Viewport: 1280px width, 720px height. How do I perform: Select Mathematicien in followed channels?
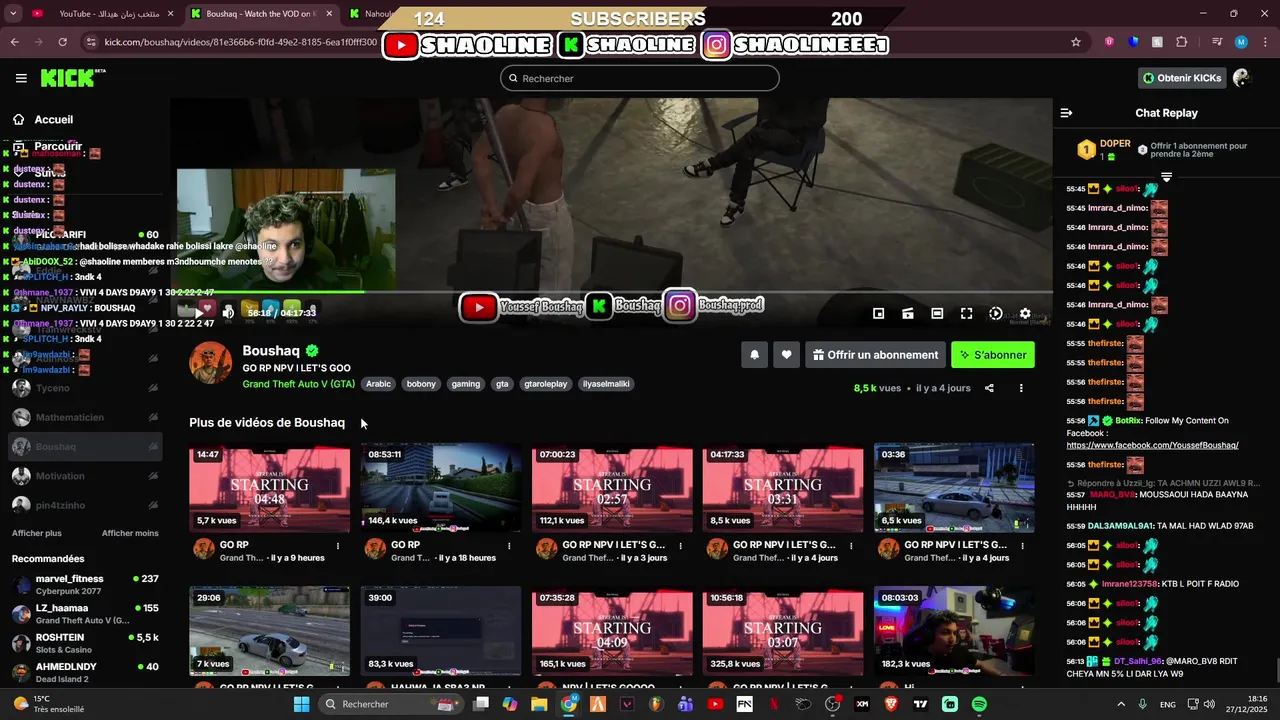[85, 417]
